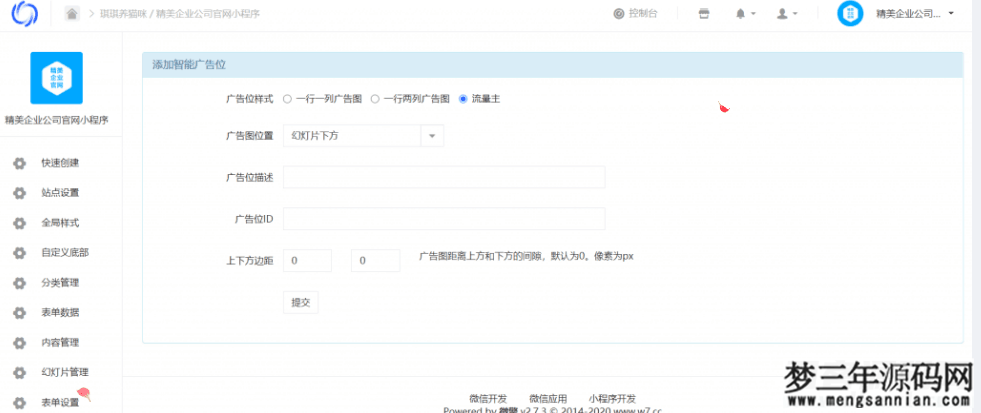Open 广告图位置 dropdown showing 幻灯片下方
Image resolution: width=981 pixels, height=413 pixels.
pyautogui.click(x=363, y=136)
